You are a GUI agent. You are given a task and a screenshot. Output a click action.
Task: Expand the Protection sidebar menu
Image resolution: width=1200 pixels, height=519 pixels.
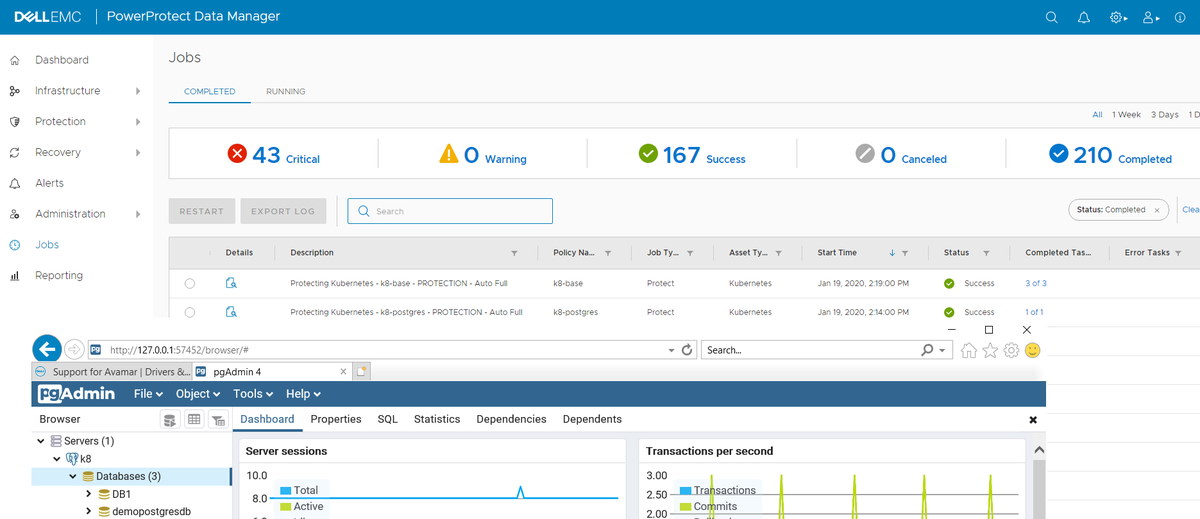click(x=138, y=122)
